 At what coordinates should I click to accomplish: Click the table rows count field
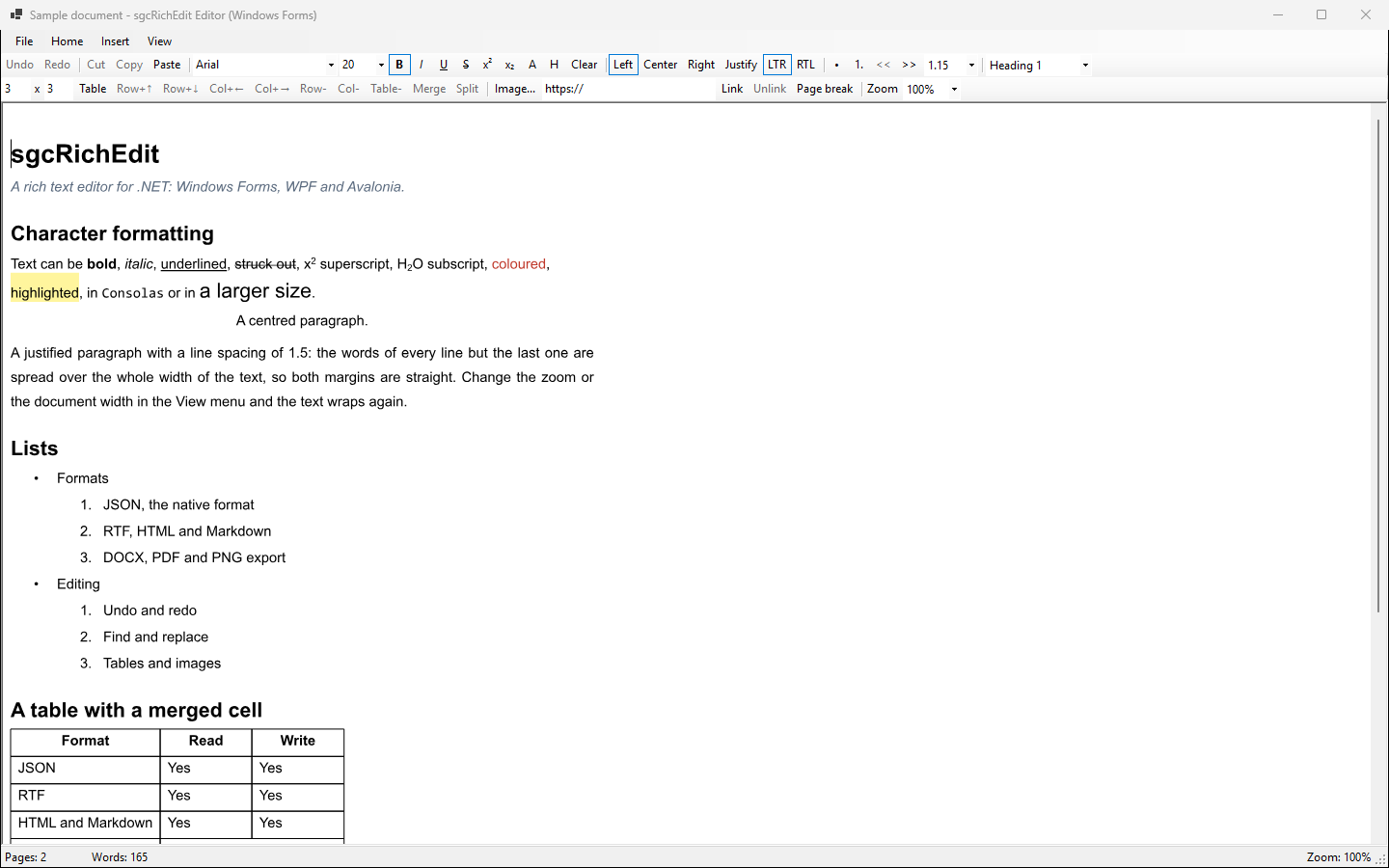click(x=16, y=89)
